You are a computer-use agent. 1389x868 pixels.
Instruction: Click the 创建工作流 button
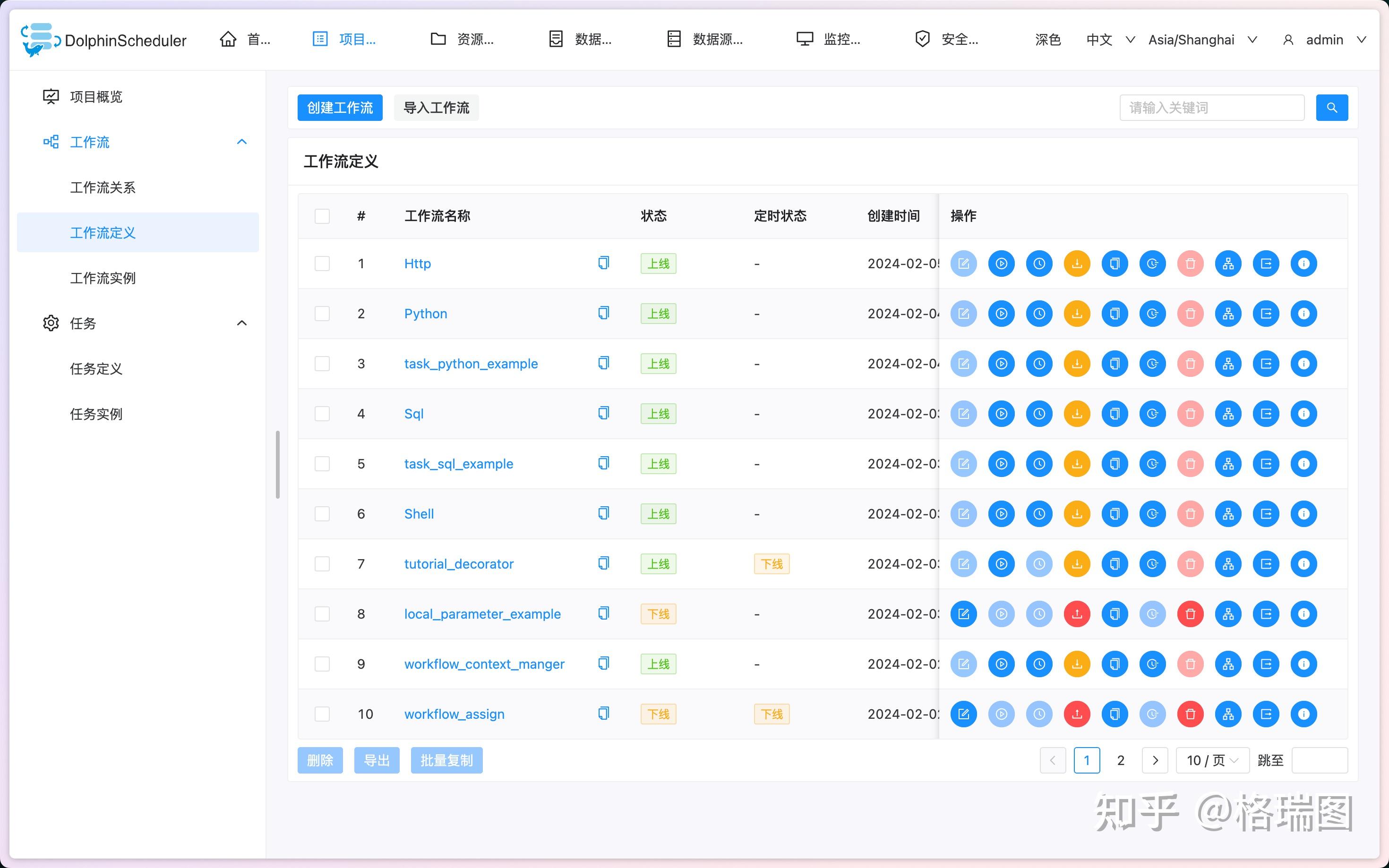340,107
